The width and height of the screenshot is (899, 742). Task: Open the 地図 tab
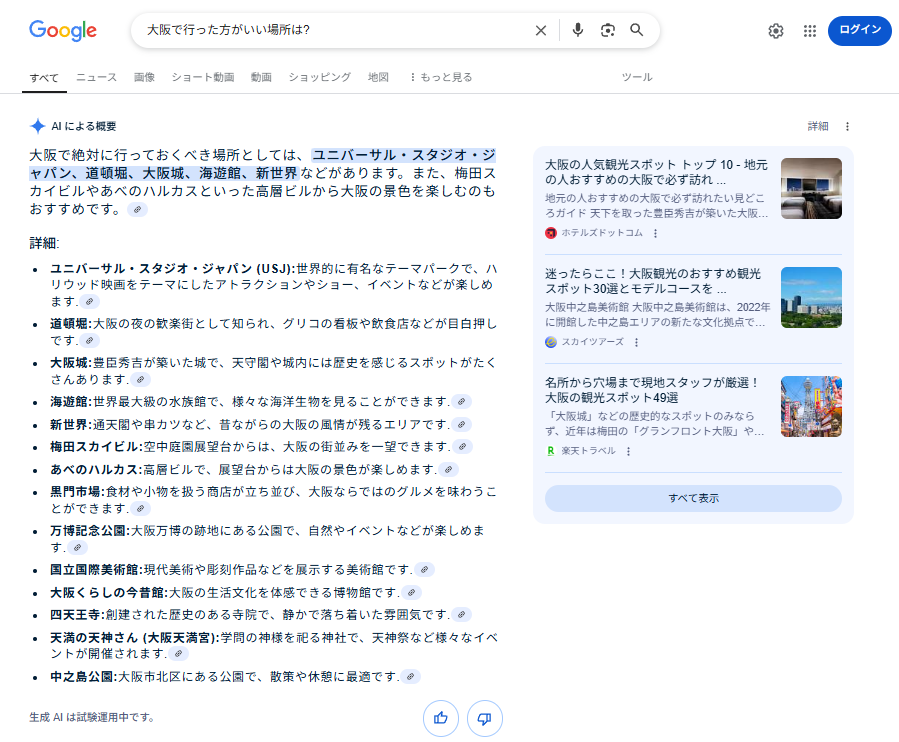pyautogui.click(x=378, y=77)
